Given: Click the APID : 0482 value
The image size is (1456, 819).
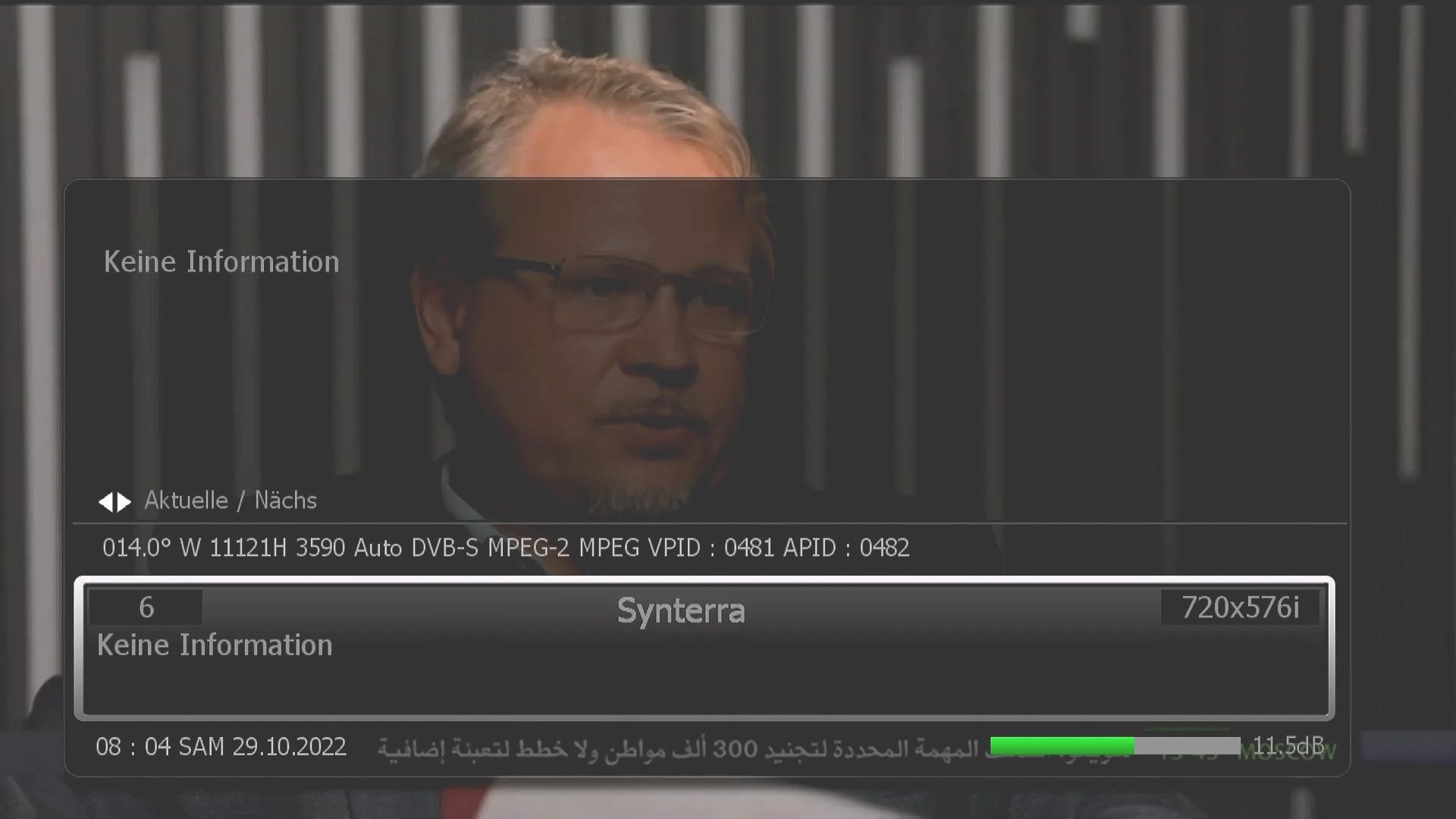Looking at the screenshot, I should click(x=846, y=548).
